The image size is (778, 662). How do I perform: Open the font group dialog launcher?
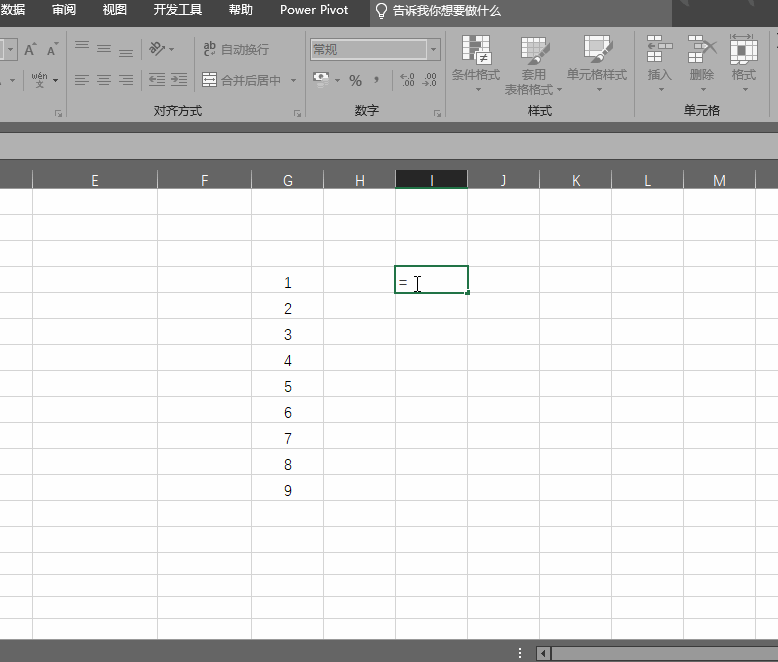59,114
